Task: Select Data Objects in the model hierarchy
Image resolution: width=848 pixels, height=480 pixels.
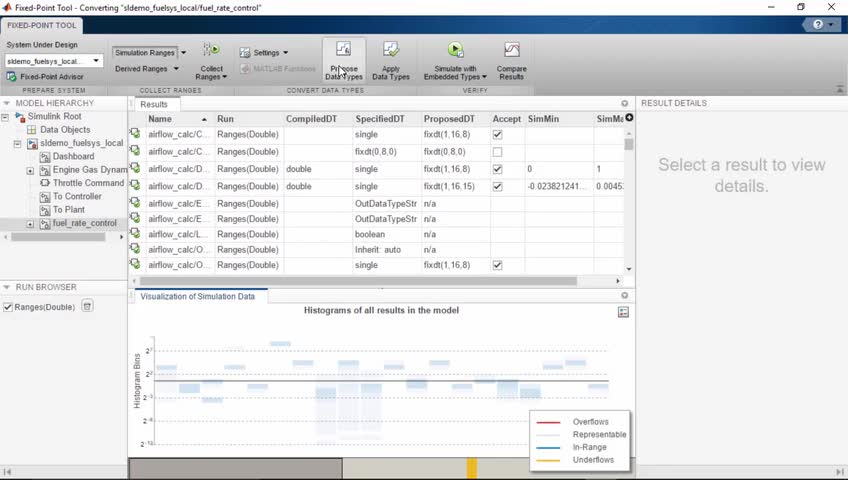Action: (65, 130)
